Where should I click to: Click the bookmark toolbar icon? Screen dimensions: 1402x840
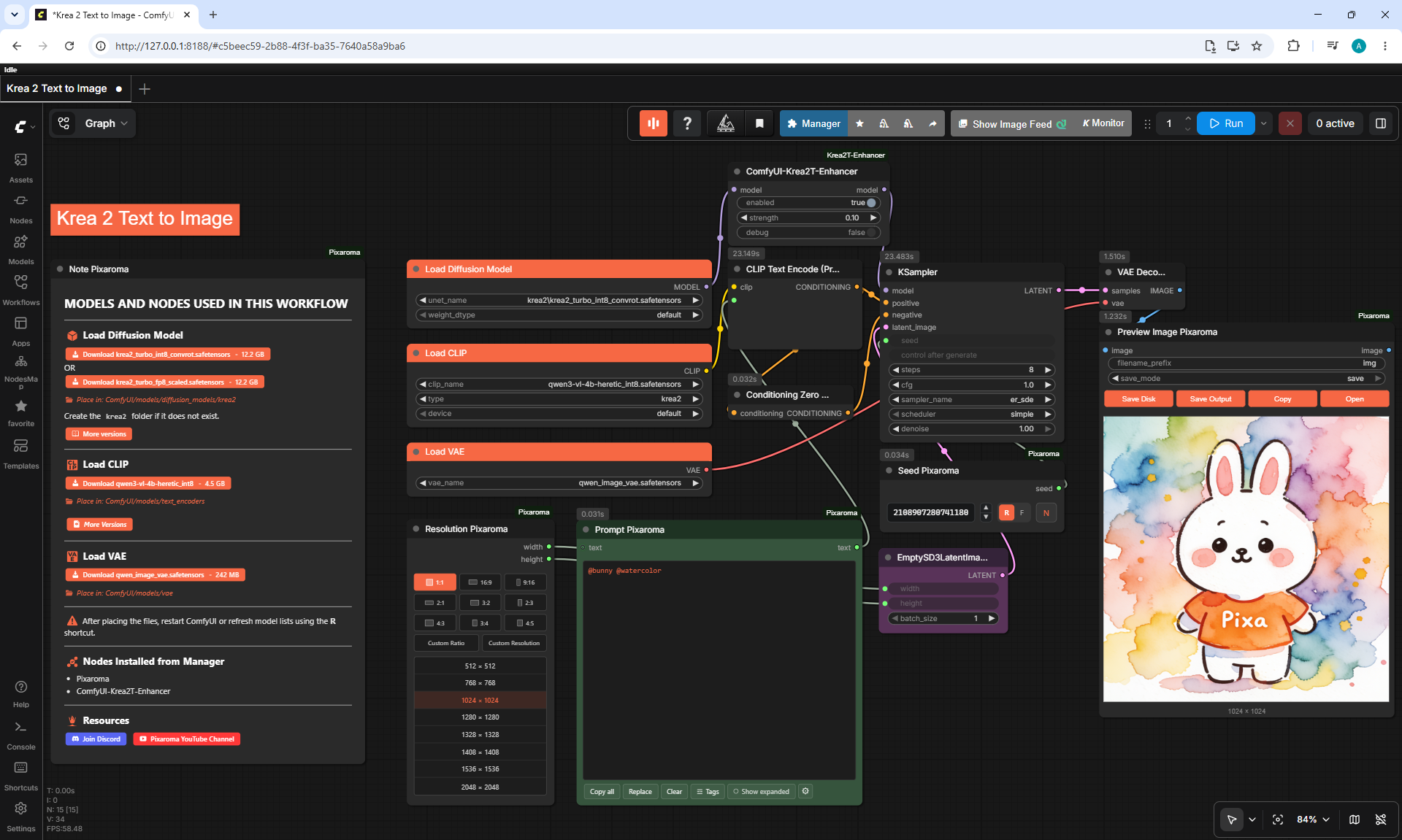pos(759,123)
